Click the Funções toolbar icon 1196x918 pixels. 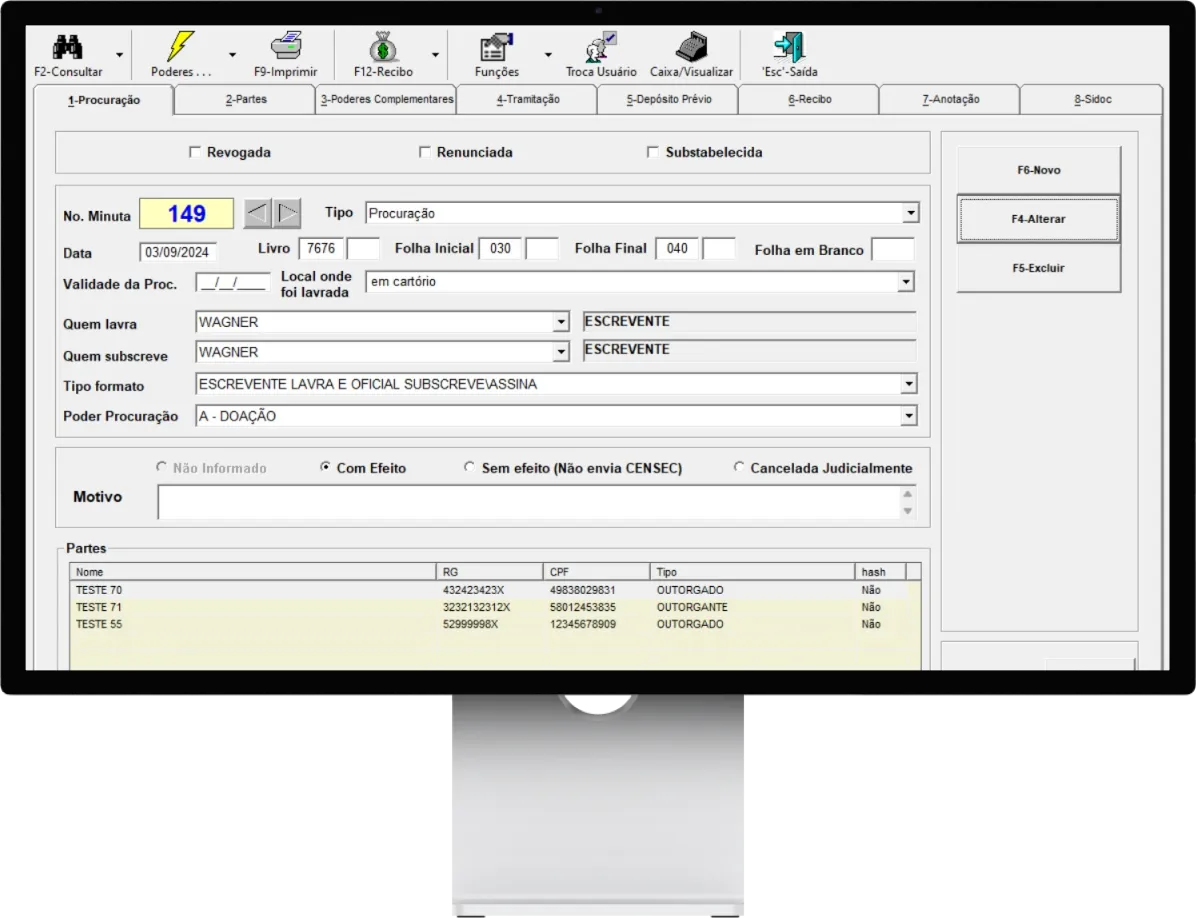click(496, 48)
